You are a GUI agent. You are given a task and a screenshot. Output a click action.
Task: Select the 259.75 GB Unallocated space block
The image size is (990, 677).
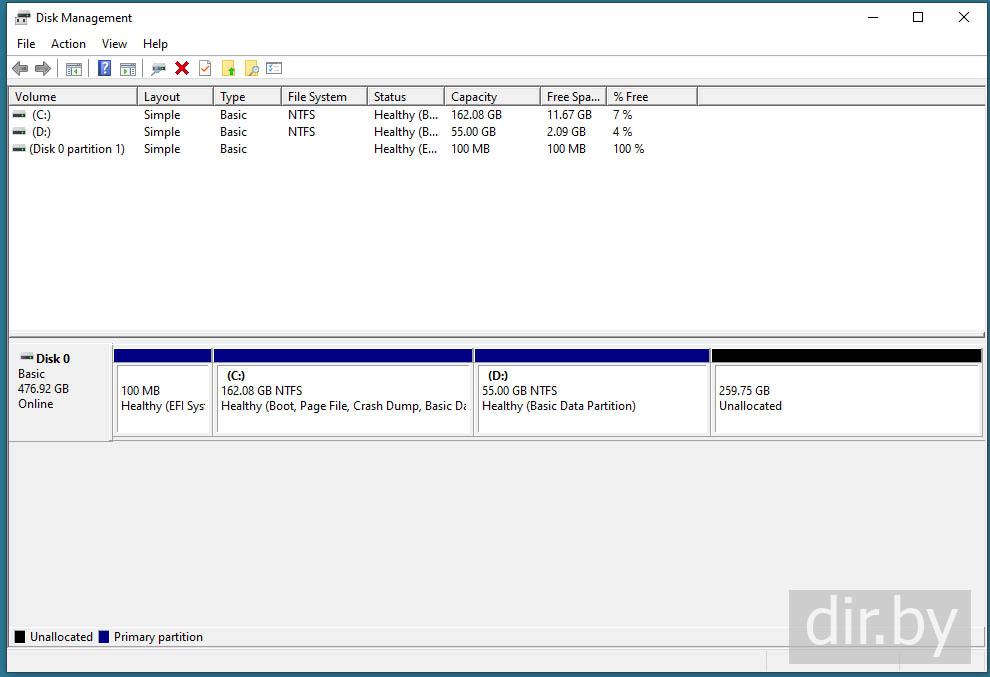click(846, 398)
